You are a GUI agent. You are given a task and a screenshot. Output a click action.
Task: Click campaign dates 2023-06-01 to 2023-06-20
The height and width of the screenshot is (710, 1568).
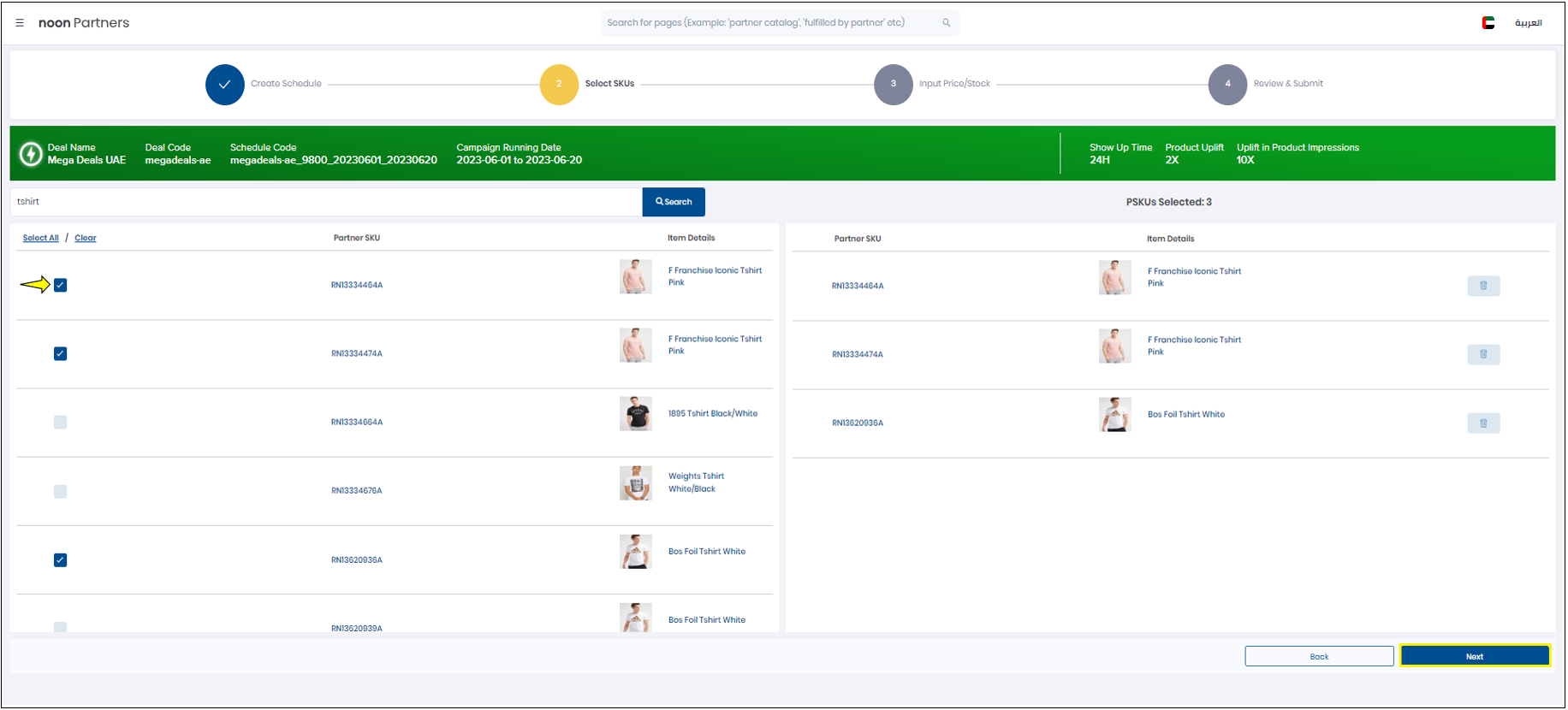[520, 160]
